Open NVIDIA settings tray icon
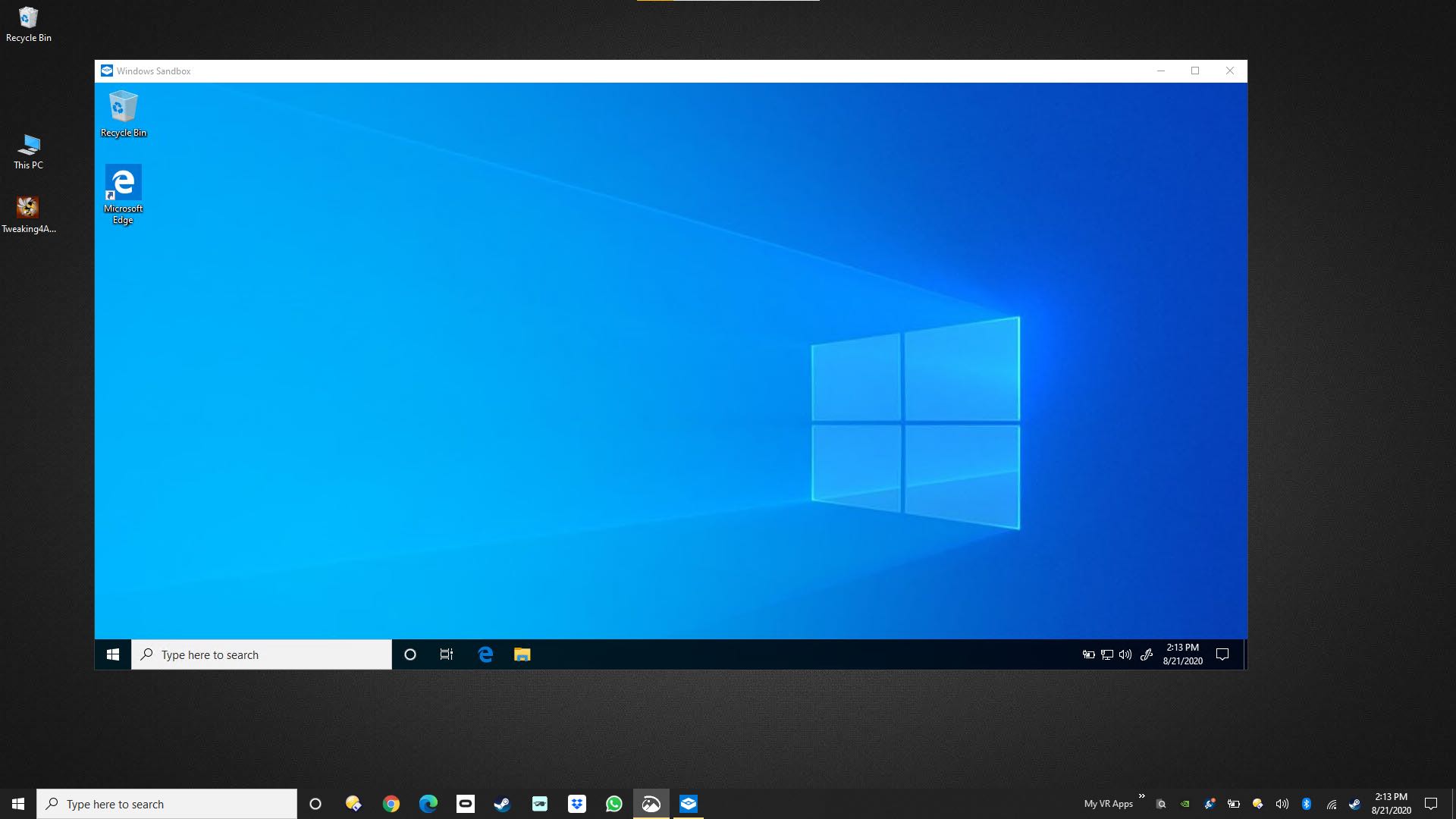1456x819 pixels. (1185, 804)
